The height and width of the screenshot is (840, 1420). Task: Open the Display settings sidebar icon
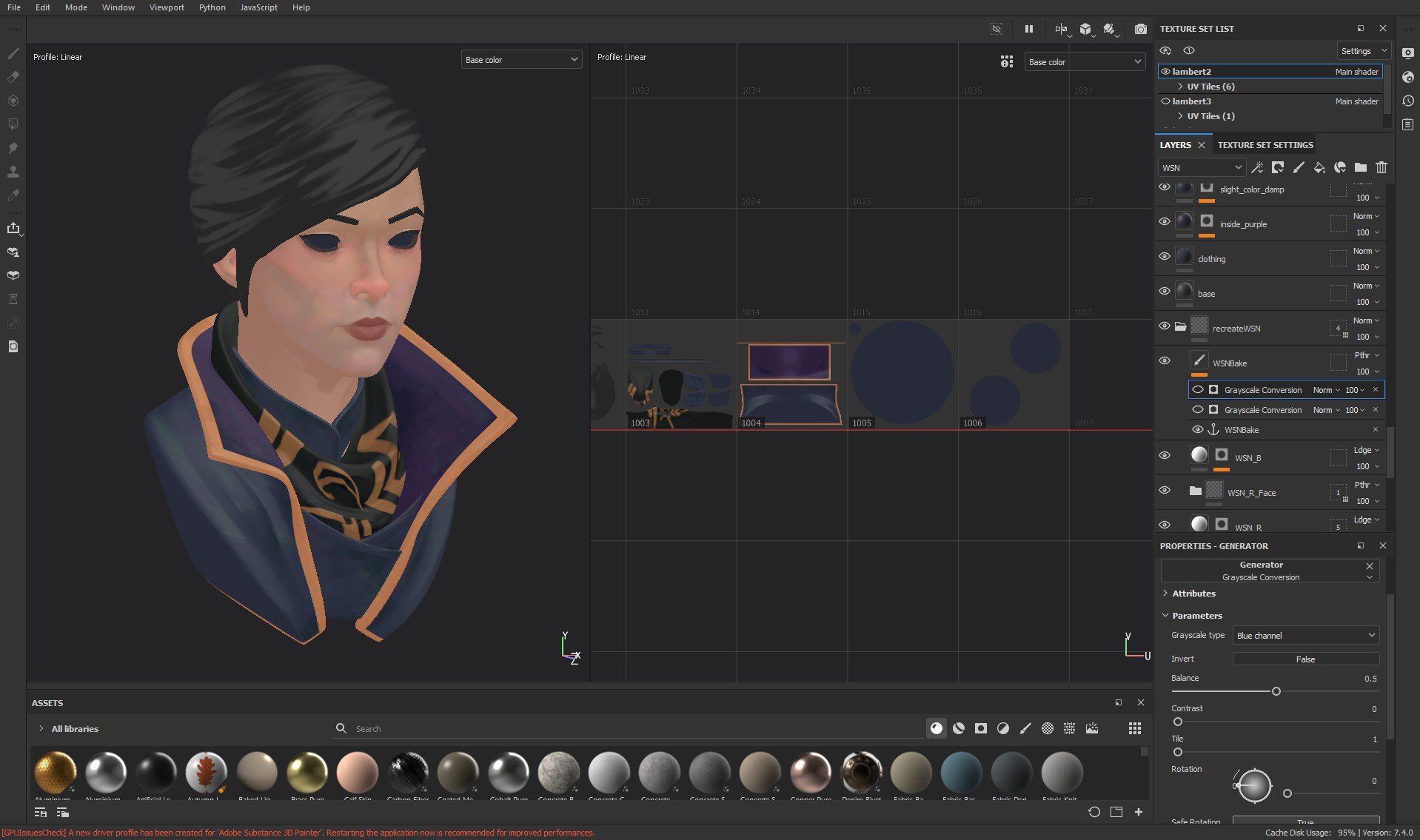[x=1408, y=53]
